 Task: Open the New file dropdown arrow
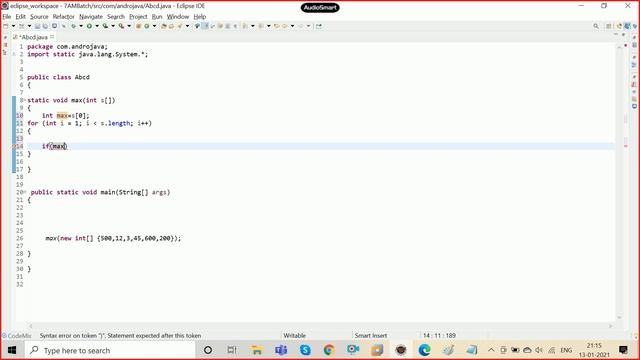[x=13, y=26]
